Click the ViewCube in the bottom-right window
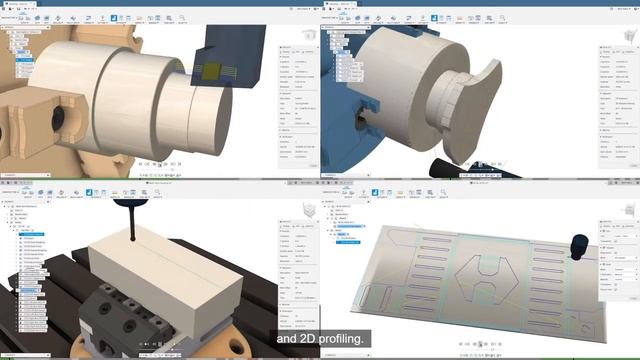 pos(629,210)
